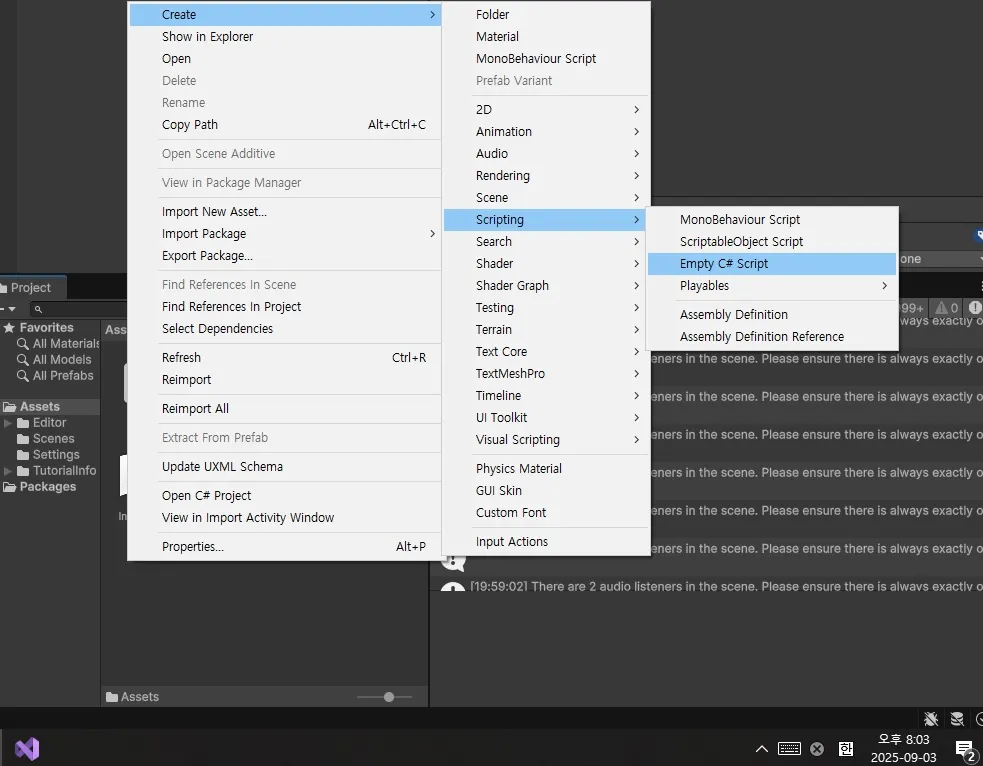Expand the Scene submenu
This screenshot has width=983, height=766.
(x=546, y=197)
